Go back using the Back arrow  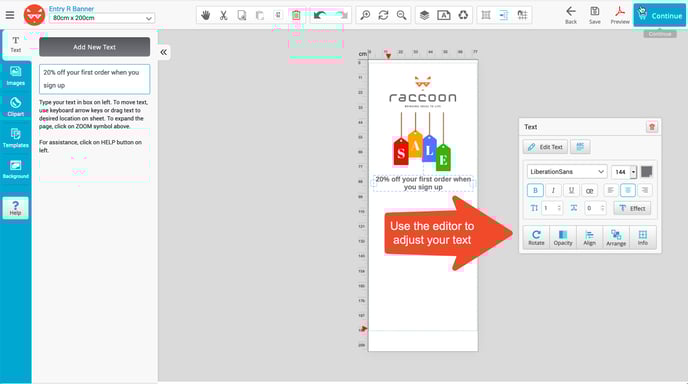[x=571, y=15]
